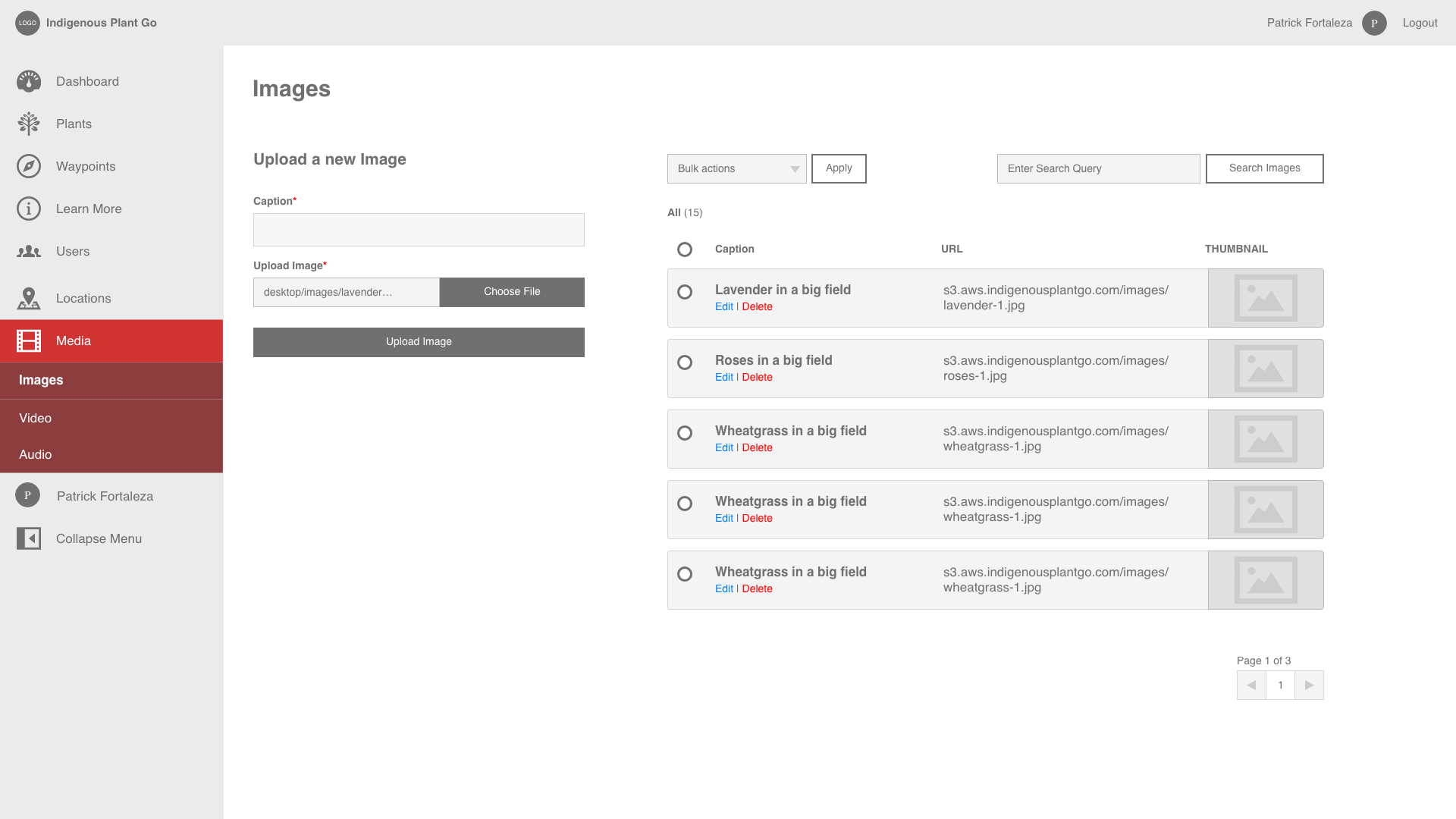
Task: Open the Locations map pin icon
Action: 29,298
